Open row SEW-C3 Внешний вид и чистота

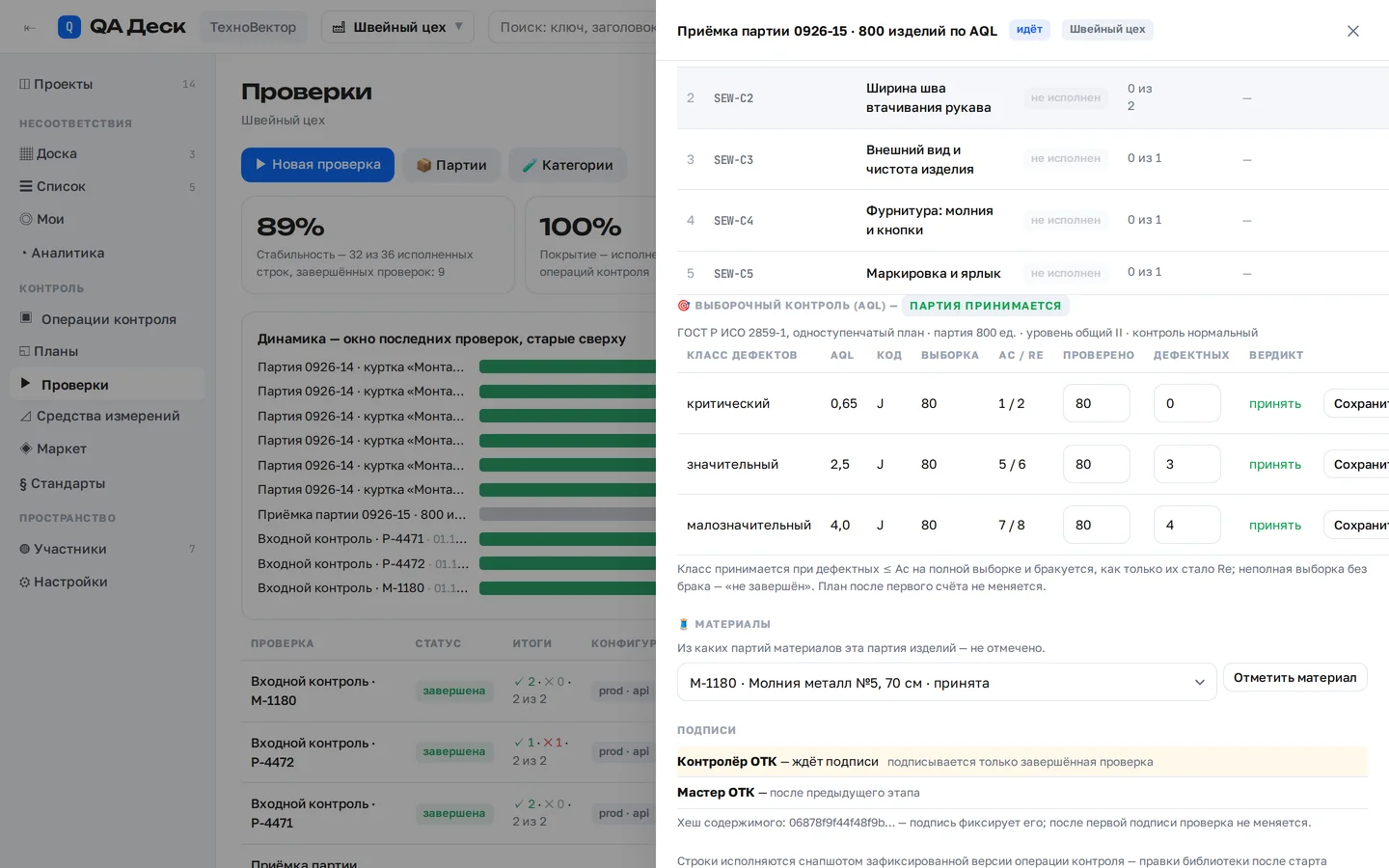coord(1033,159)
